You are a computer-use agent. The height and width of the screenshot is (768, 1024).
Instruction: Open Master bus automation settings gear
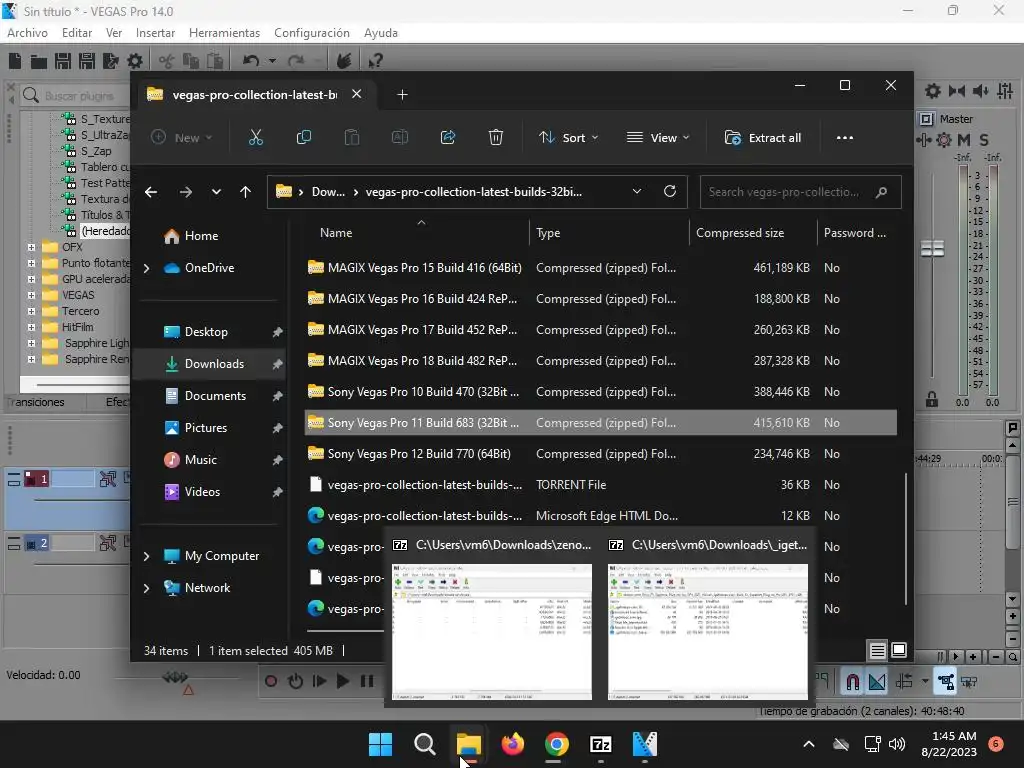[x=944, y=140]
